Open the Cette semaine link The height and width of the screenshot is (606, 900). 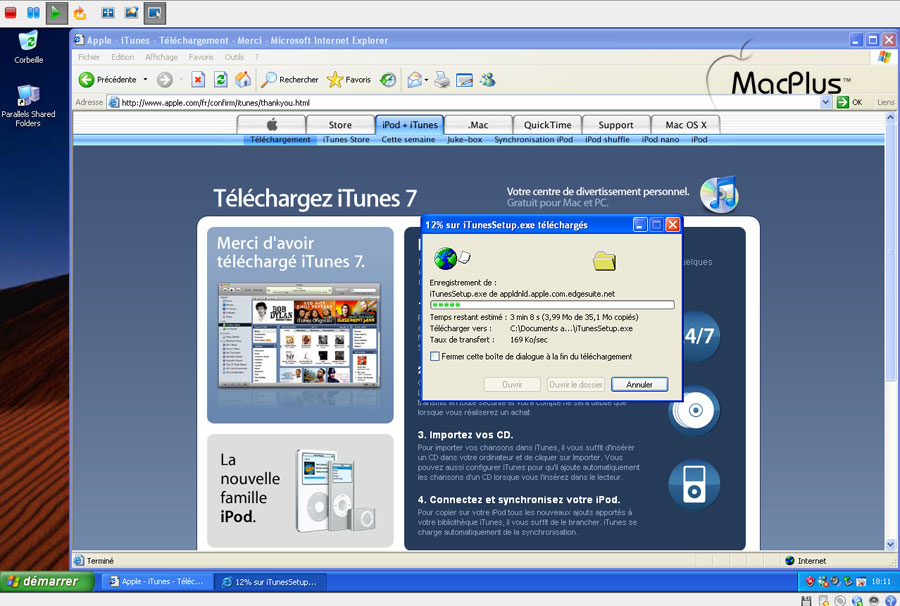[x=408, y=139]
